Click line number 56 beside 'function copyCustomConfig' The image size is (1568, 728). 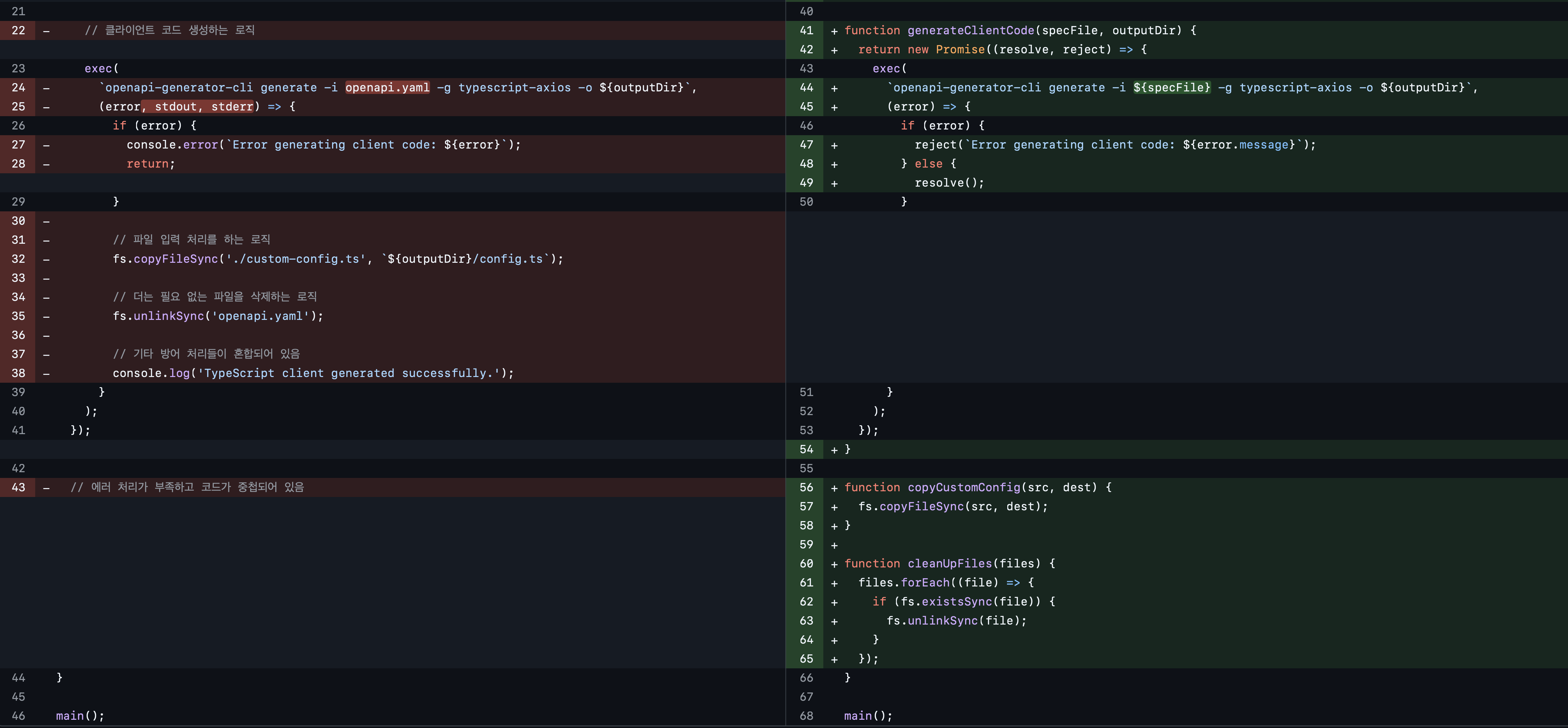(x=806, y=487)
